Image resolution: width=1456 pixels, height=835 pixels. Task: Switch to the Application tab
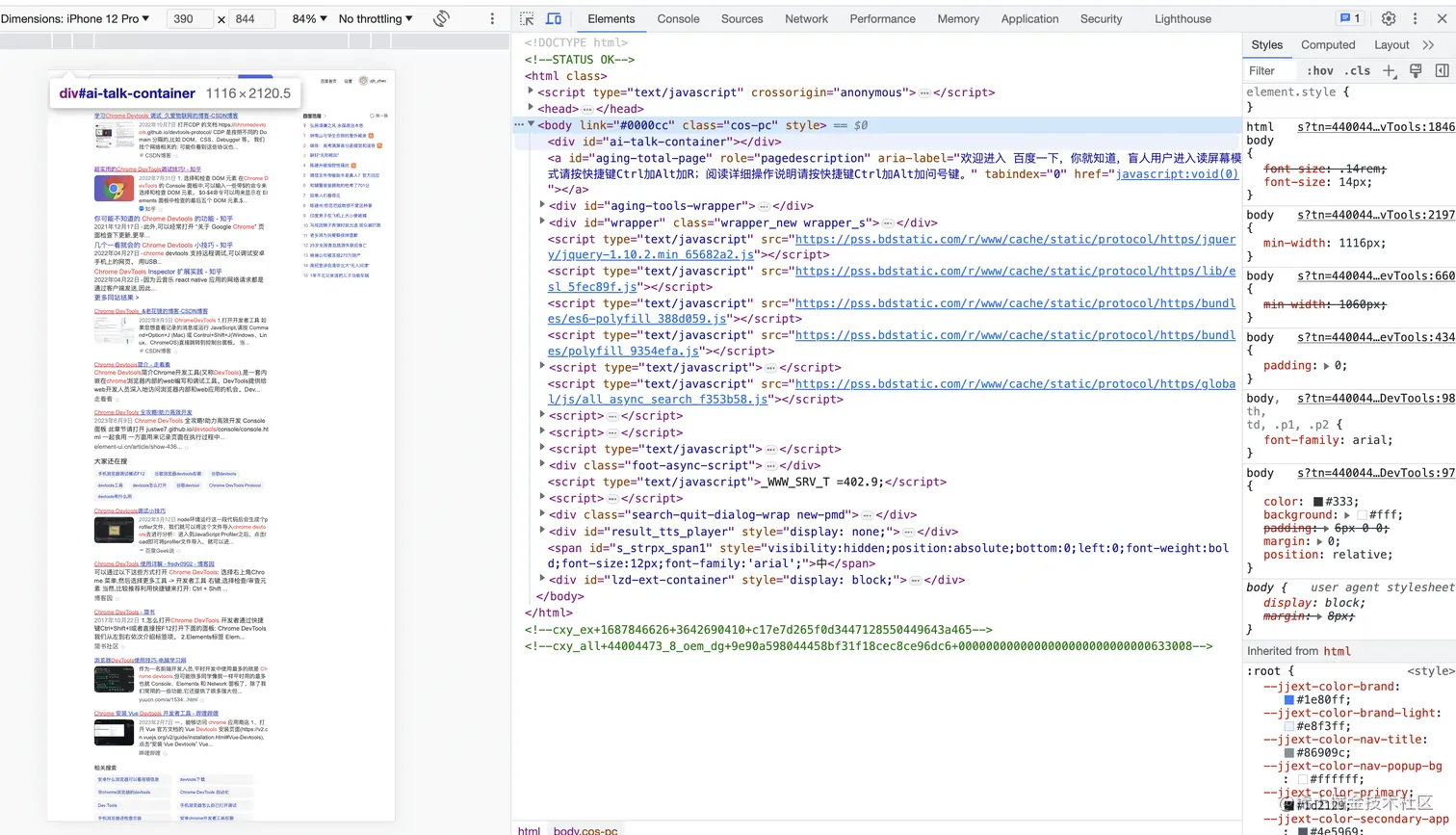tap(1029, 18)
